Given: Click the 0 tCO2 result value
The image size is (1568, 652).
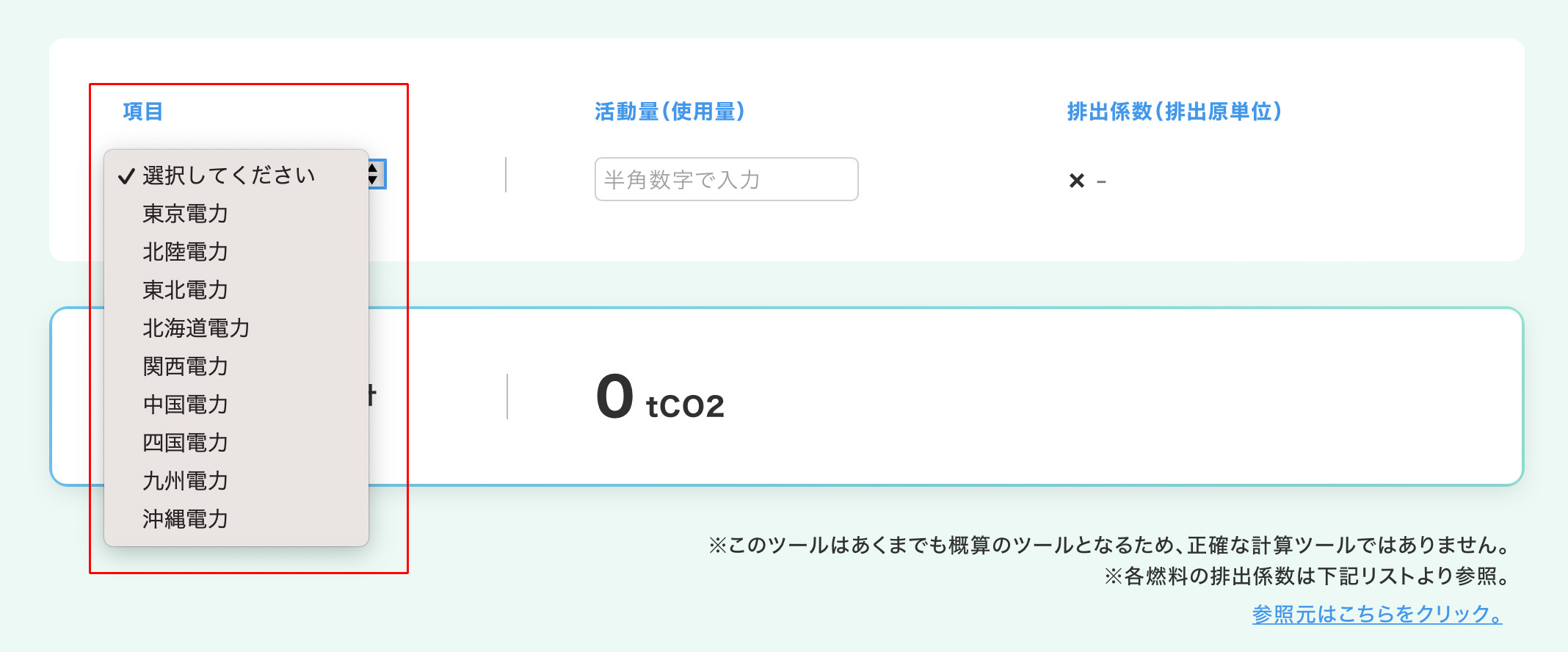Looking at the screenshot, I should pyautogui.click(x=659, y=398).
